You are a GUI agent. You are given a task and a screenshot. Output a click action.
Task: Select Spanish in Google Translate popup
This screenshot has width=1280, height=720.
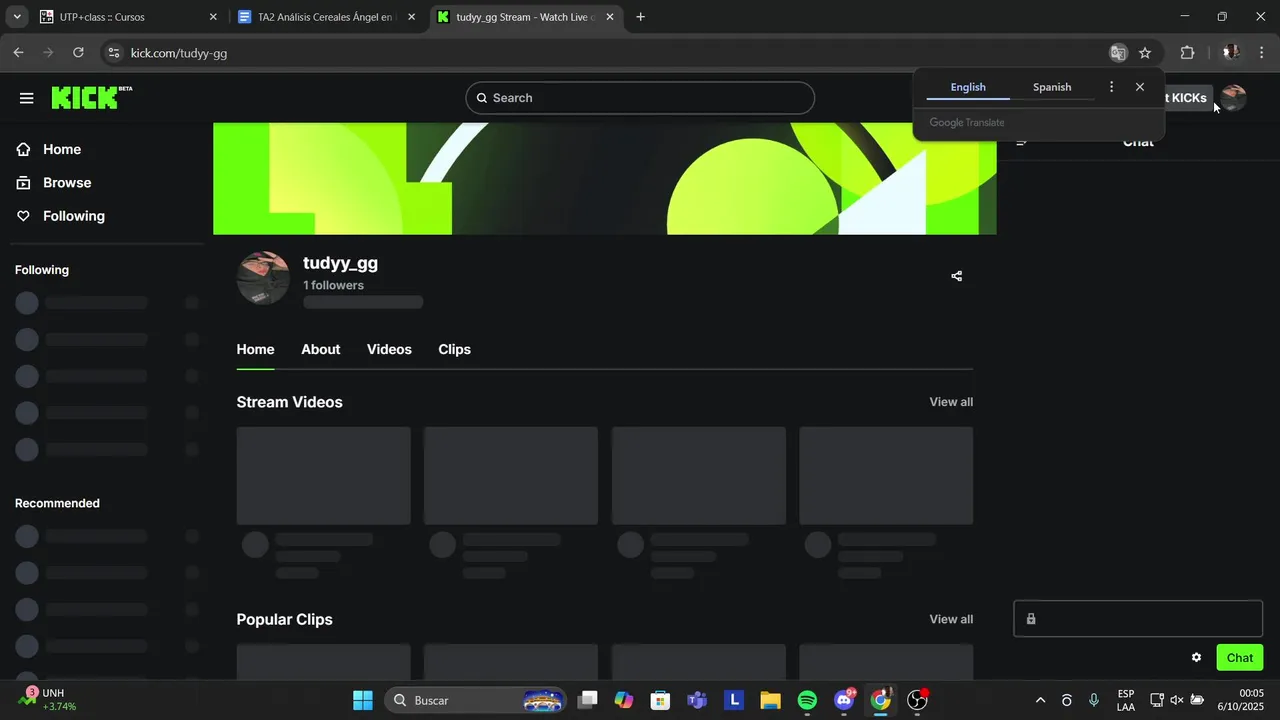pyautogui.click(x=1052, y=87)
